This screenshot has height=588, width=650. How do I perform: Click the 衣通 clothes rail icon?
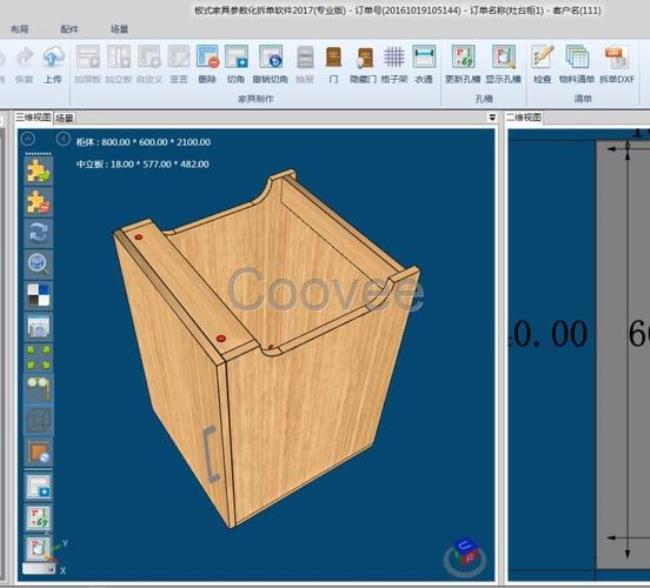pyautogui.click(x=424, y=57)
